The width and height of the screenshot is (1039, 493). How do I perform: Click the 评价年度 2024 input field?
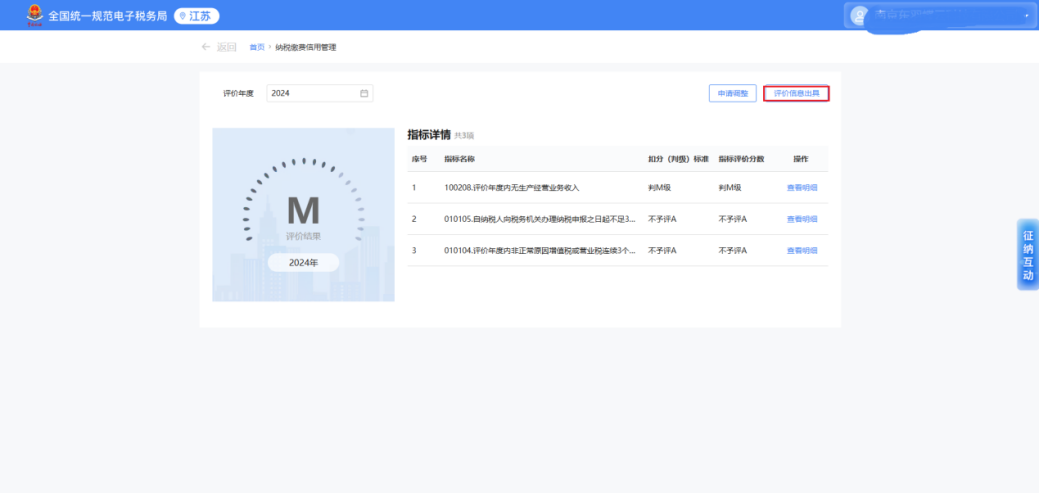click(312, 93)
